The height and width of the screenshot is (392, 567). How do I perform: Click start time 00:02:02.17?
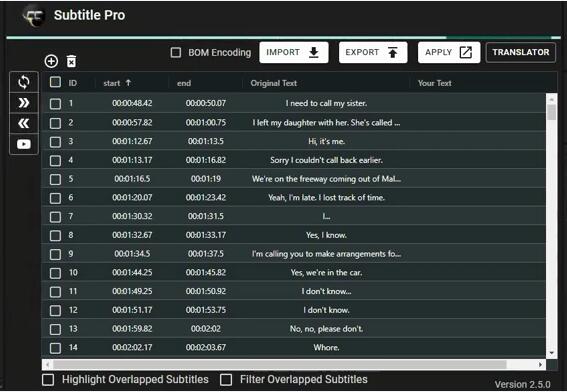tap(132, 348)
